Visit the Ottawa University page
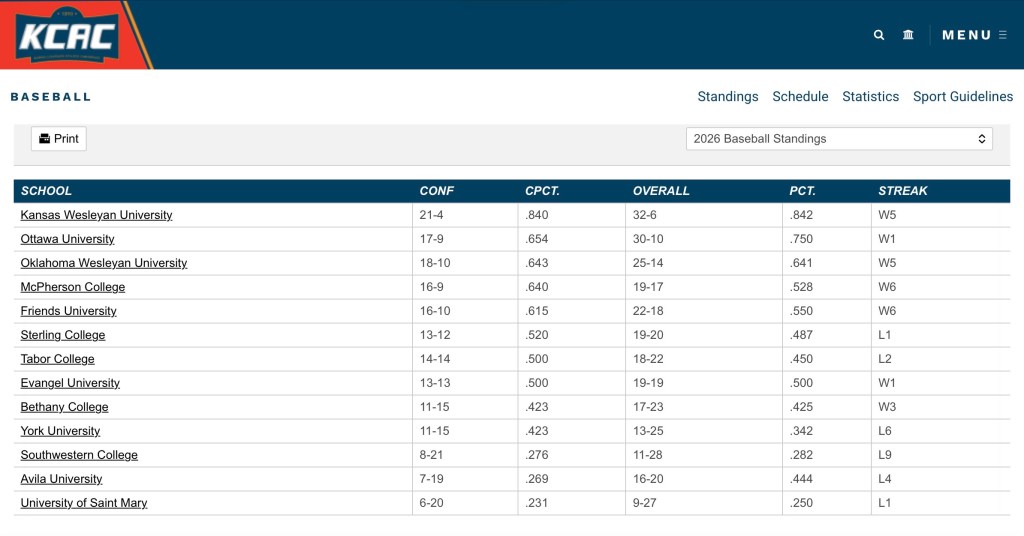The width and height of the screenshot is (1024, 536). tap(67, 239)
